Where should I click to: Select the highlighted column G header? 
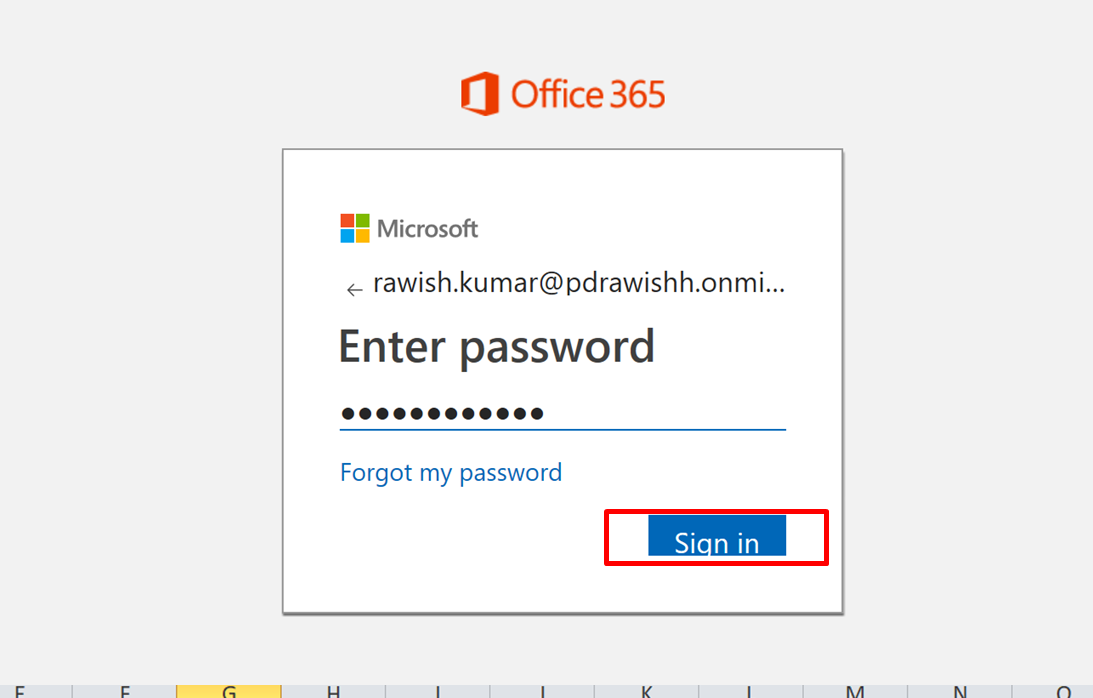tap(229, 691)
